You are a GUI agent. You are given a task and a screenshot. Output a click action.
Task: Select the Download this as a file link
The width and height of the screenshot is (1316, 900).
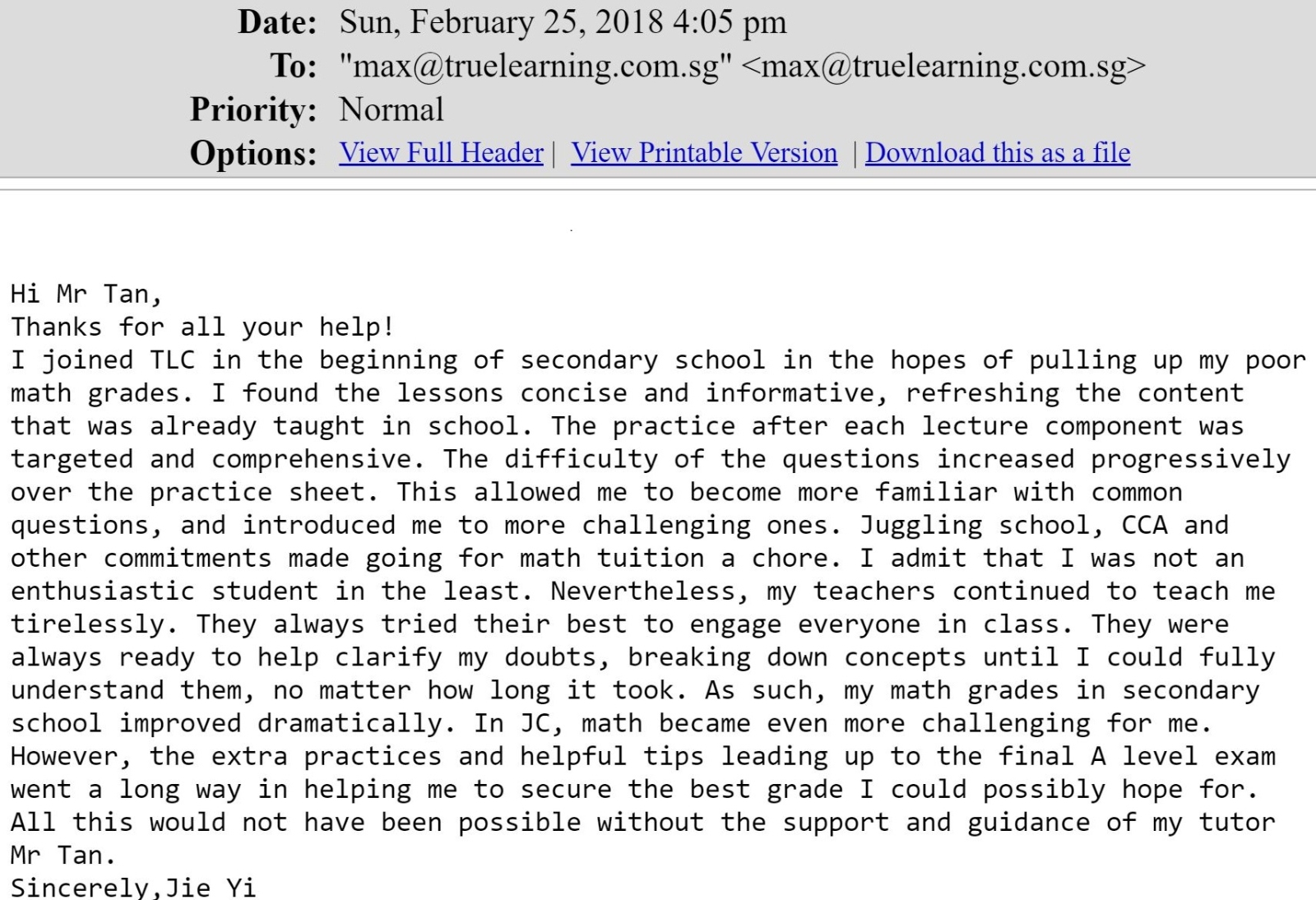(997, 153)
